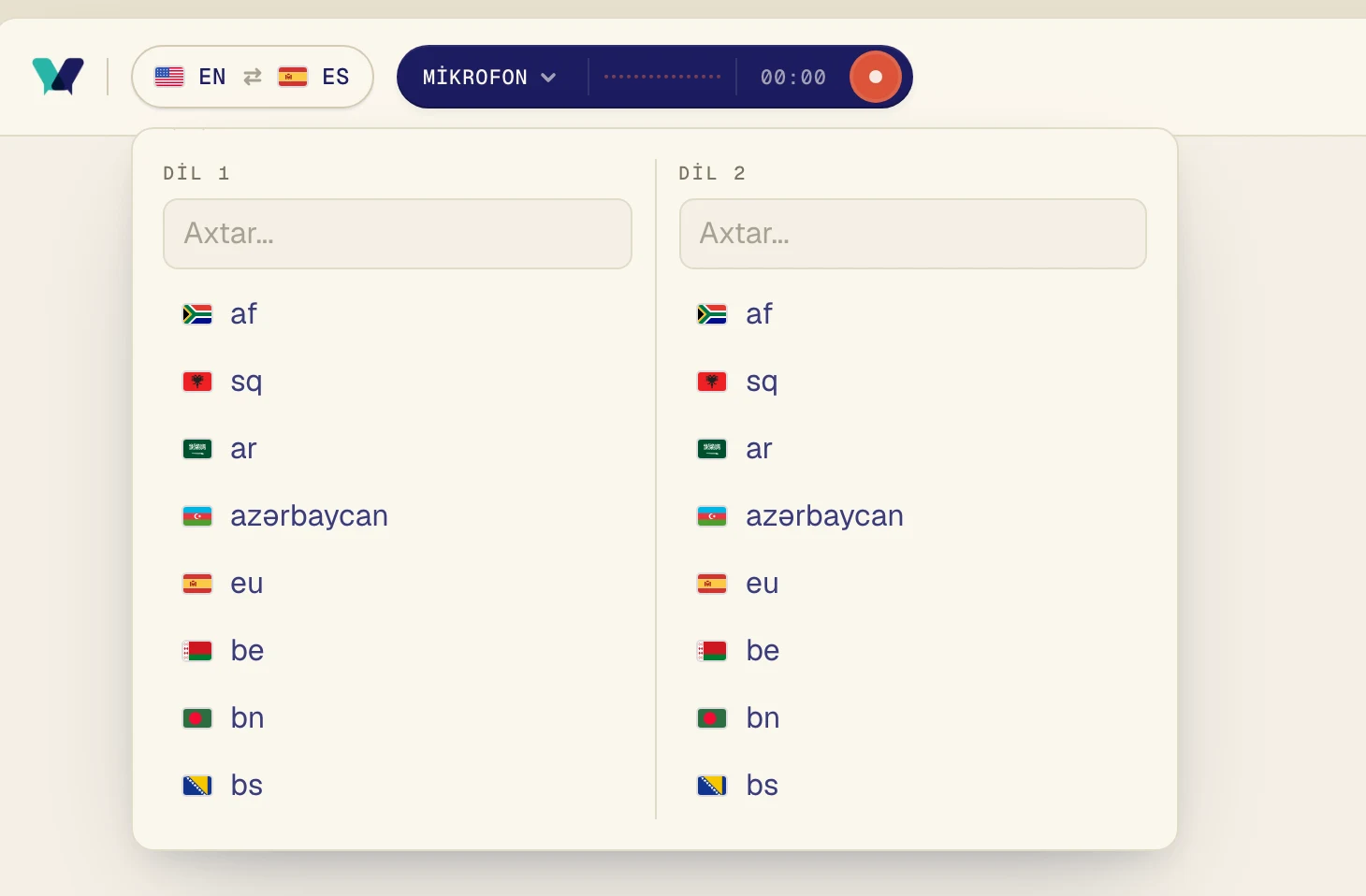Click the Albania flag in DİL 2
This screenshot has height=896, width=1366.
[x=712, y=382]
